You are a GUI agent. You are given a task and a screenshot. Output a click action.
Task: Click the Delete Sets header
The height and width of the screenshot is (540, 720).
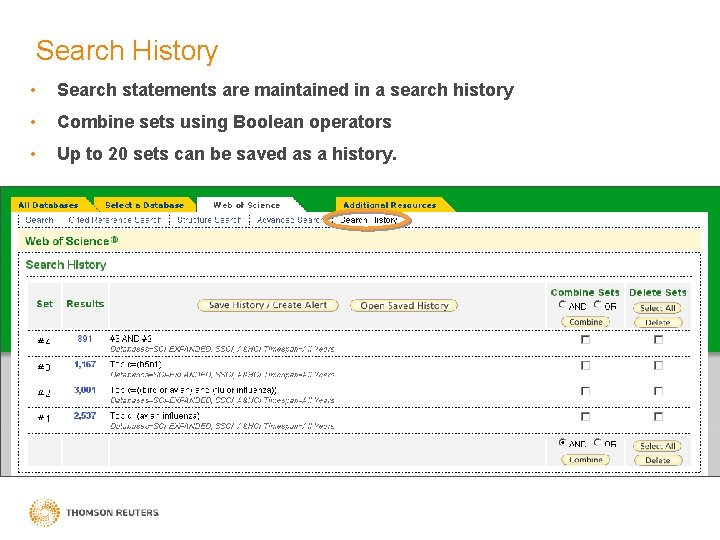click(x=658, y=292)
